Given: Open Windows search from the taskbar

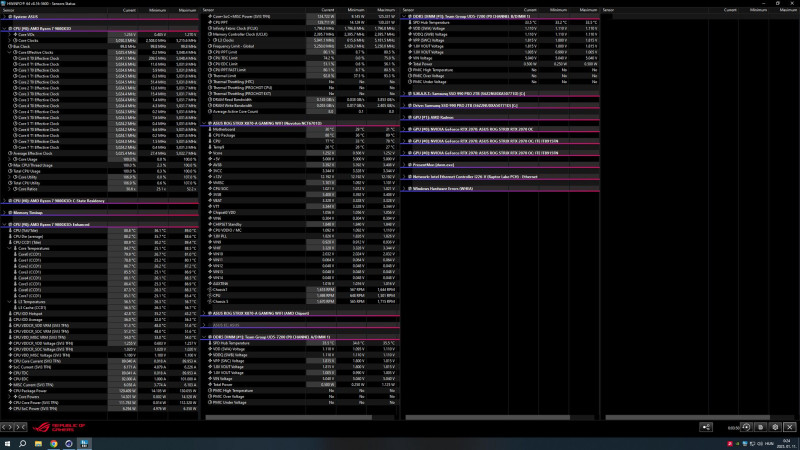Looking at the screenshot, I should [22, 444].
